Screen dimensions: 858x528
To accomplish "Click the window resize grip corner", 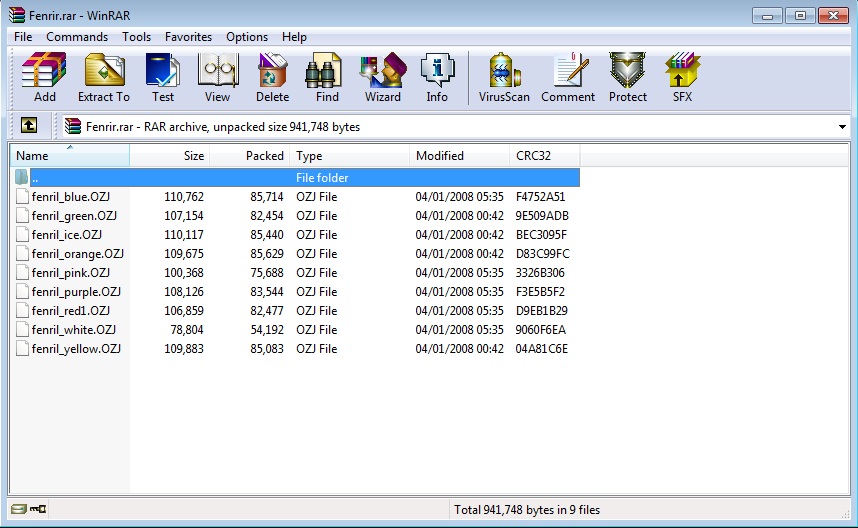I will 845,513.
